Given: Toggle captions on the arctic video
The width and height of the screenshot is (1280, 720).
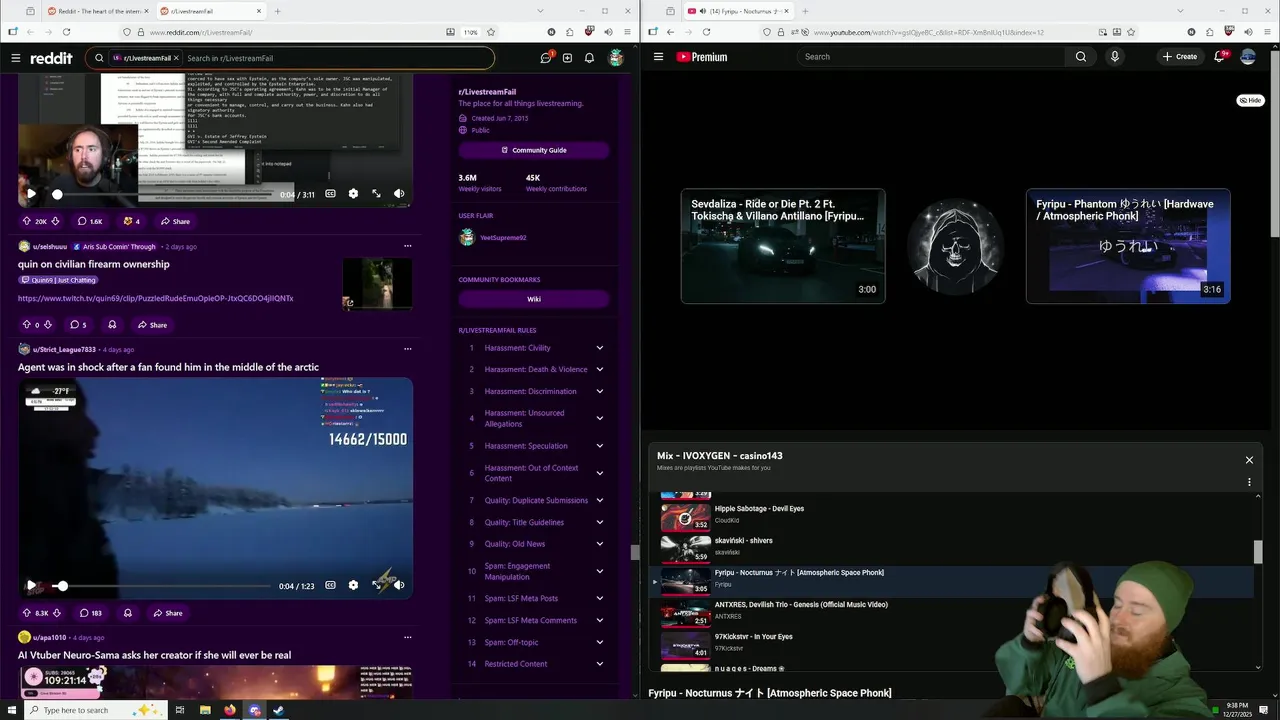Looking at the screenshot, I should (x=330, y=585).
